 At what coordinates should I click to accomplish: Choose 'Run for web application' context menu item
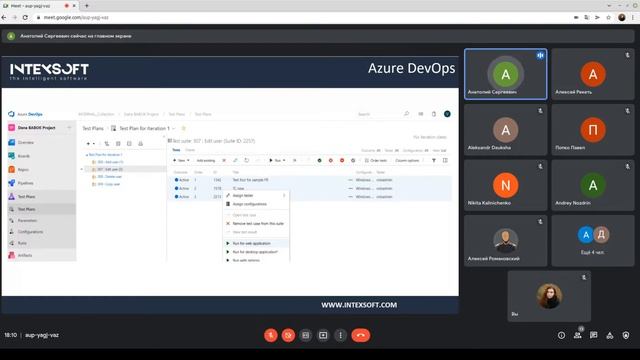(256, 243)
